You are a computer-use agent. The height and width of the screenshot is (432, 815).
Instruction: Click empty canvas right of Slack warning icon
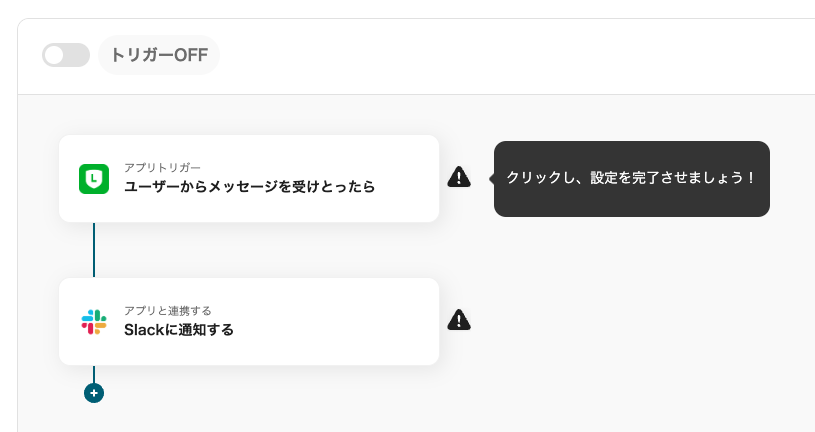624,320
